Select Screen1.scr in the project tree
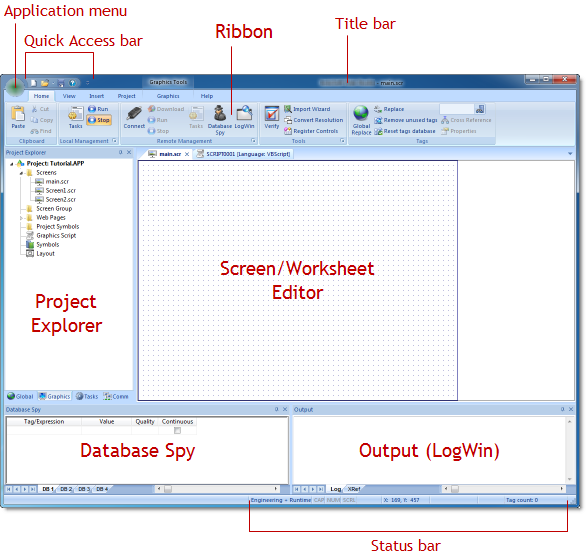This screenshot has width=586, height=555. tap(61, 191)
